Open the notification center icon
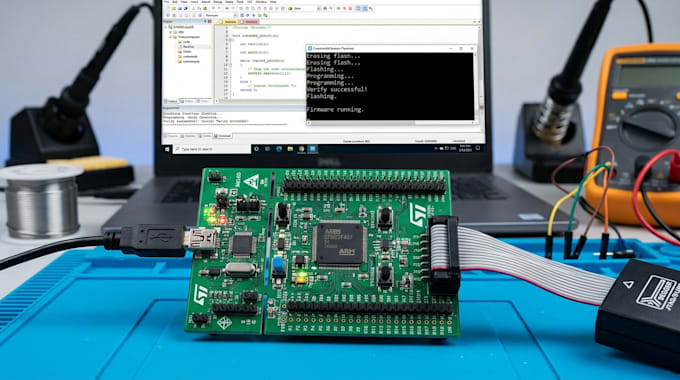 [477, 148]
